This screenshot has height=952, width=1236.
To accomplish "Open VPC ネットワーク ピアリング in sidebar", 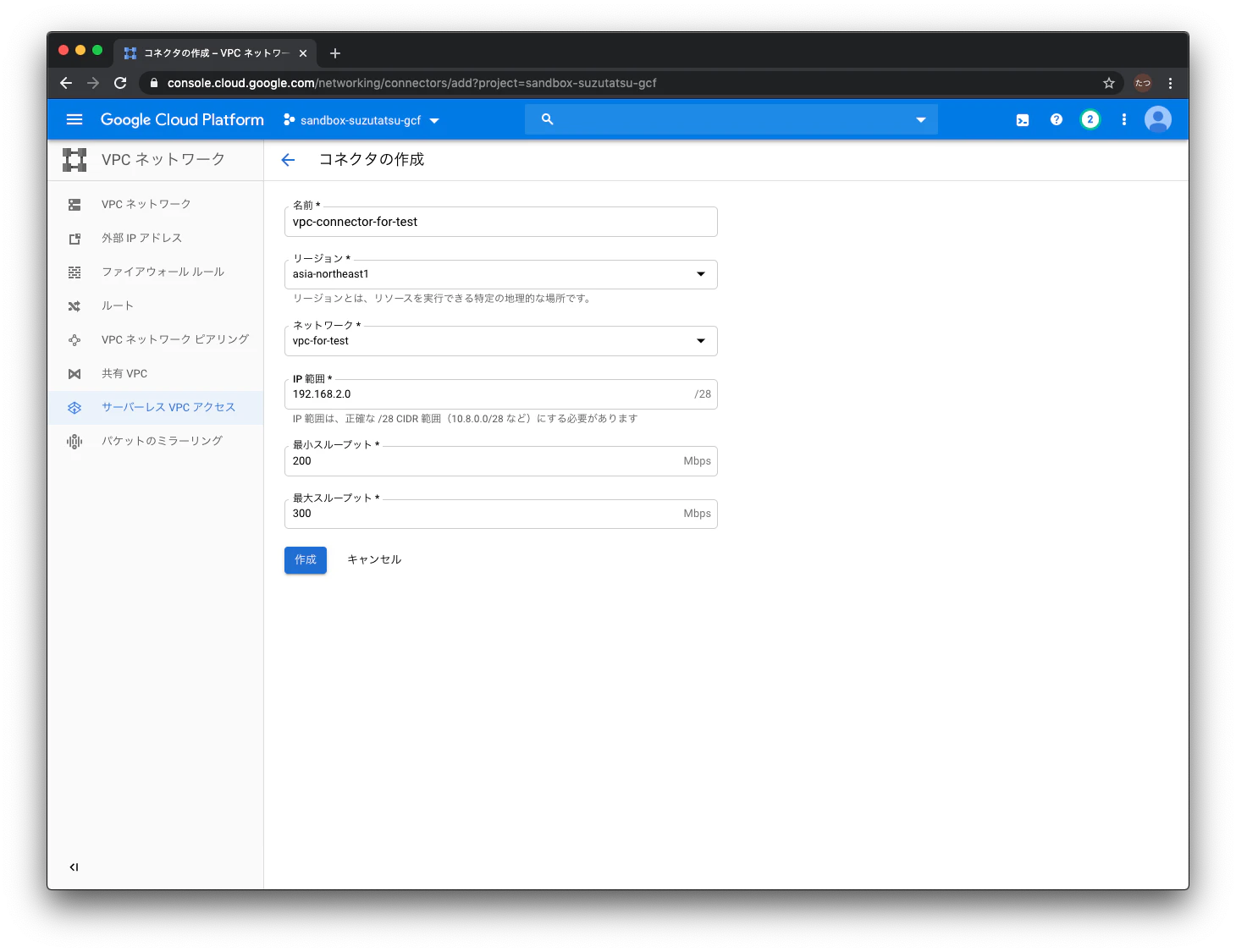I will pos(156,339).
